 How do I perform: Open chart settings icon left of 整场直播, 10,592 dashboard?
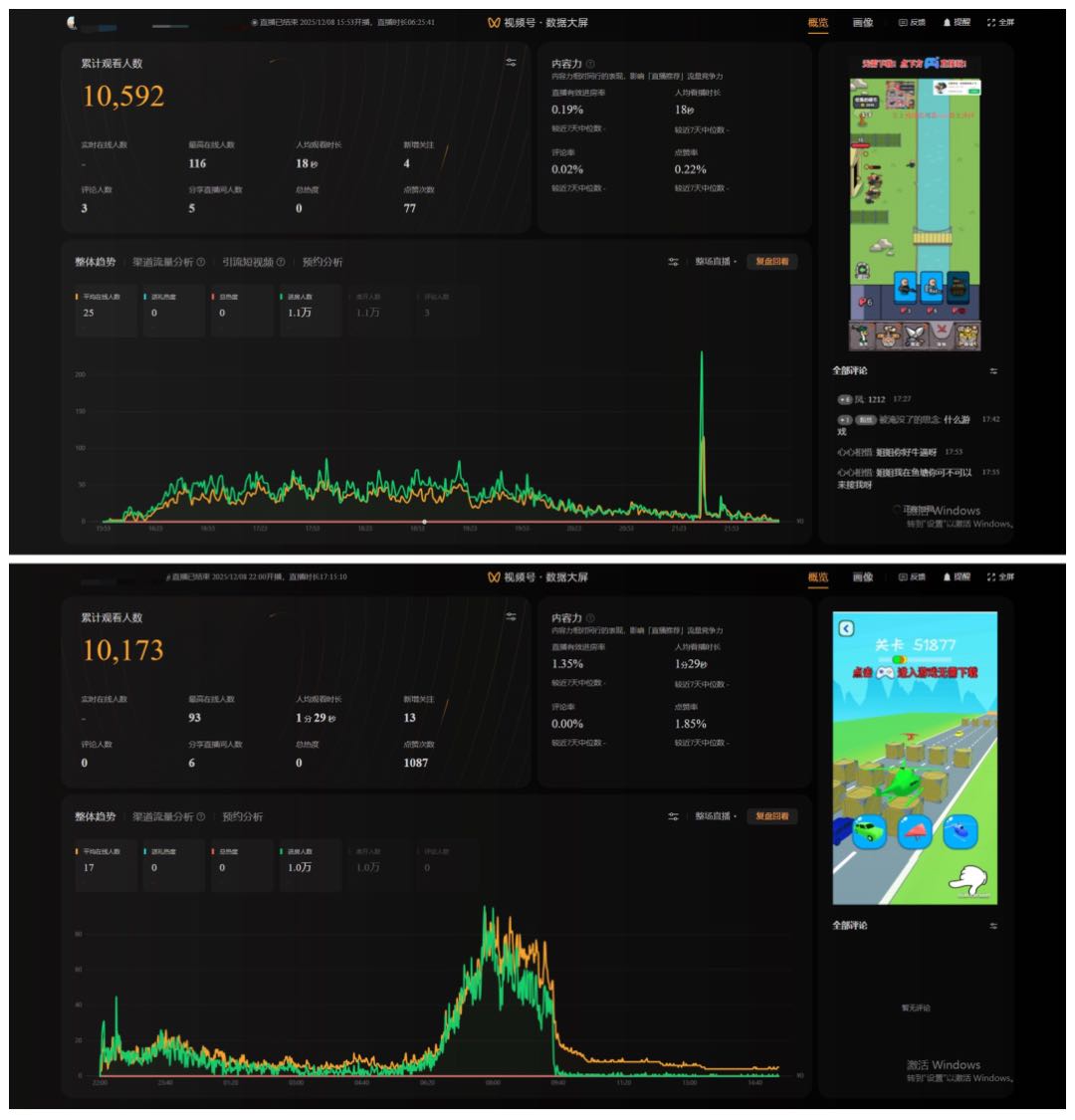tap(673, 262)
